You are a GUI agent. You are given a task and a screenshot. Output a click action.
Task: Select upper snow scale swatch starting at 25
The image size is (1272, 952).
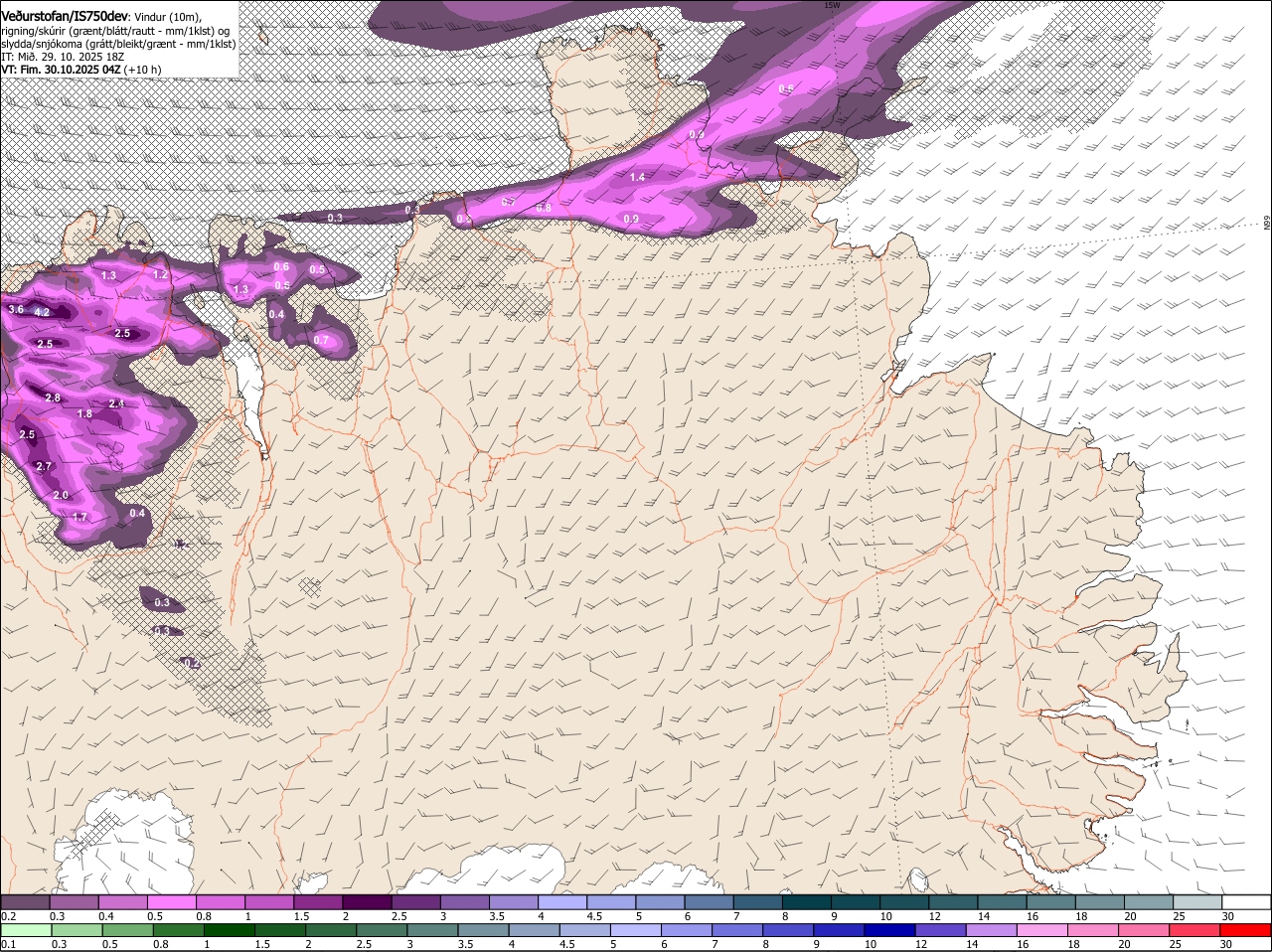coord(1198,901)
